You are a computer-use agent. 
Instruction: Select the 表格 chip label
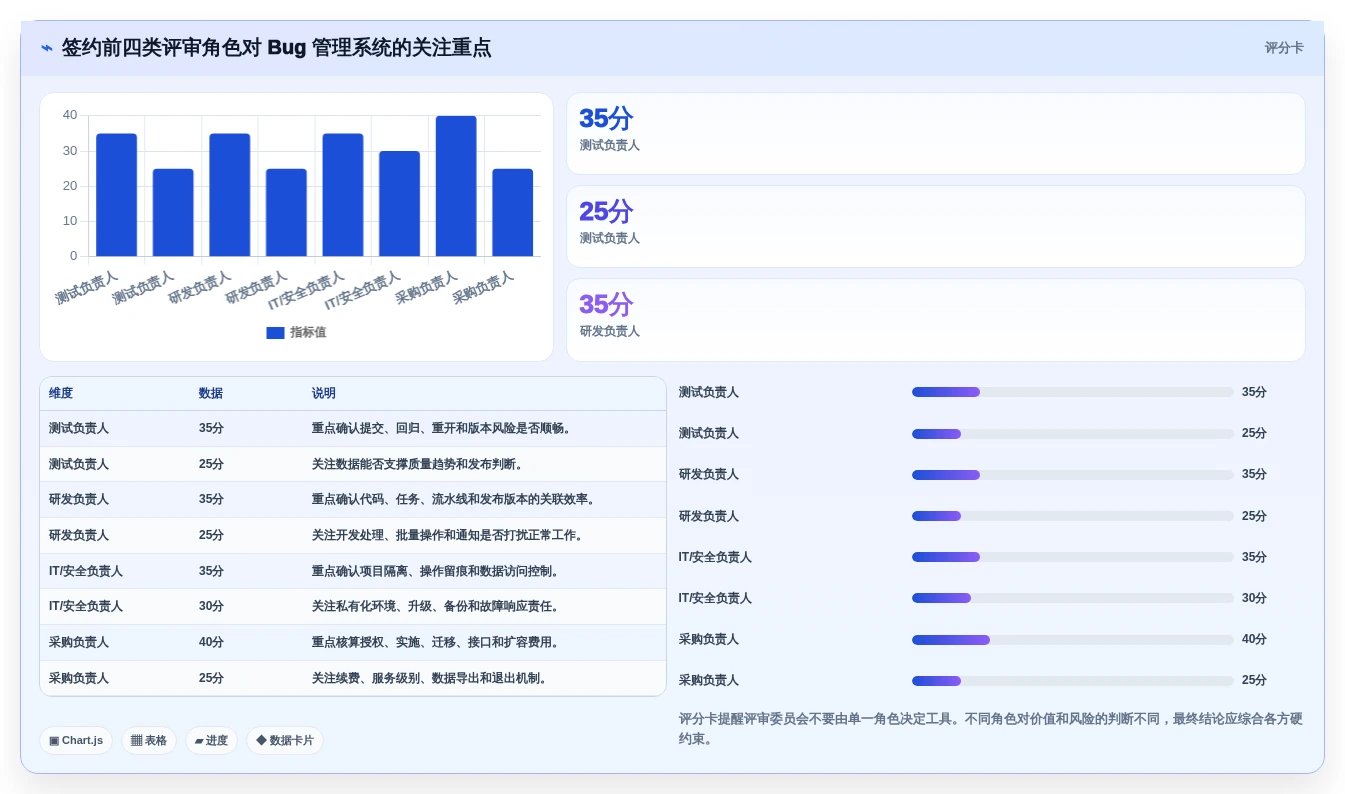(x=156, y=741)
